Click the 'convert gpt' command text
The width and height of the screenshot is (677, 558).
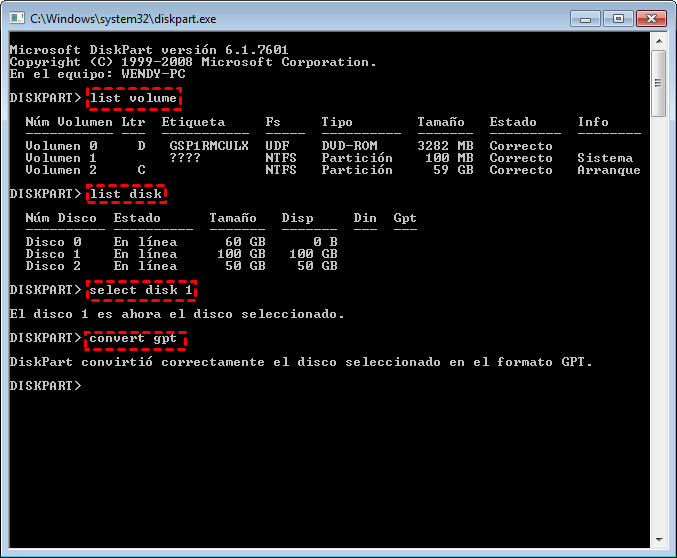[x=133, y=338]
